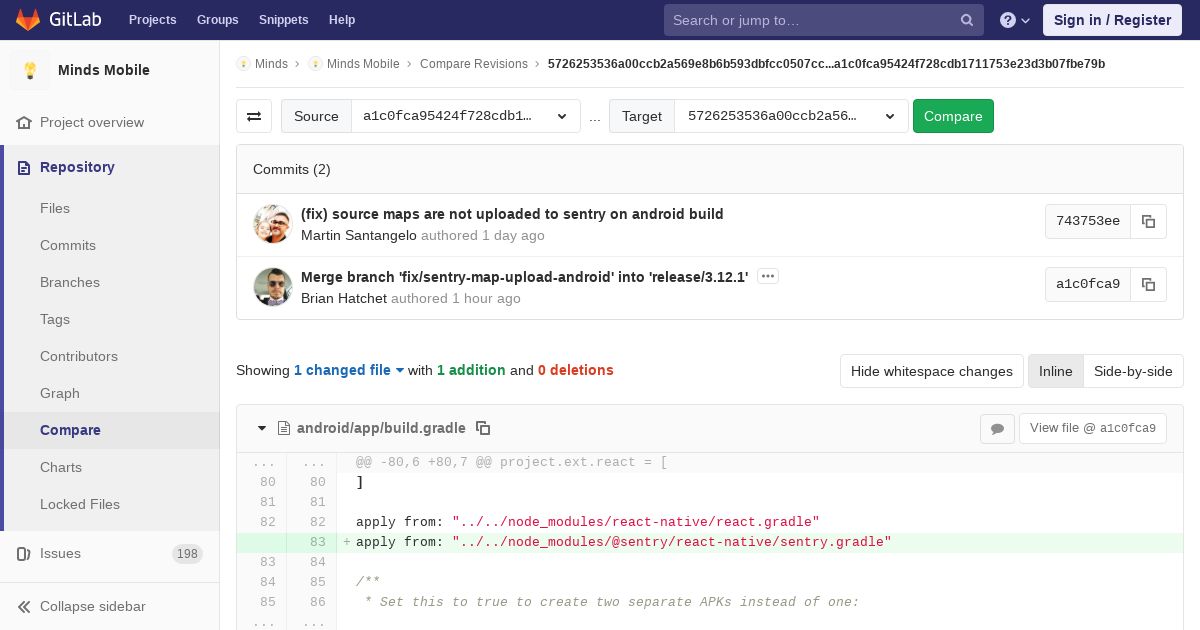Copy commit SHA a1c0fca9

[x=1148, y=284]
